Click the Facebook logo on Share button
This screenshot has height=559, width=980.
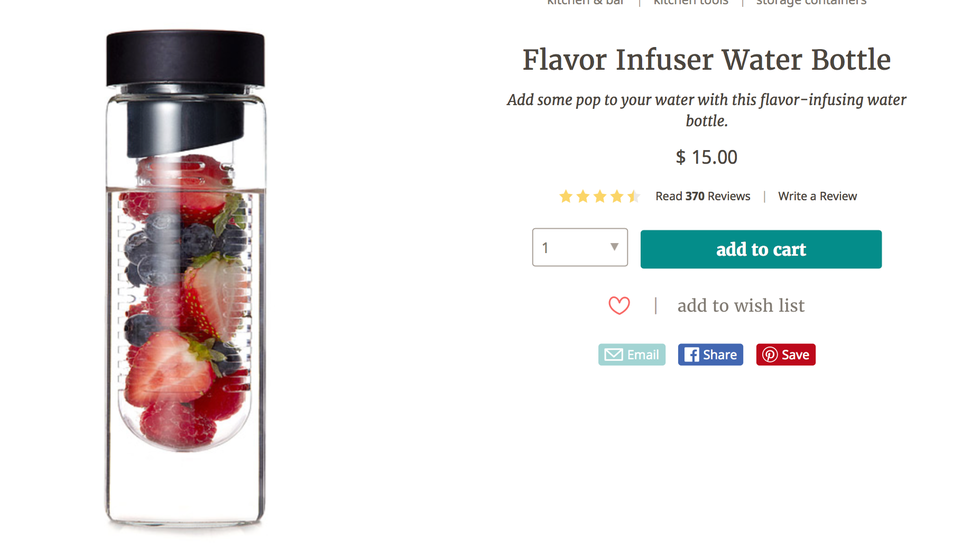pos(690,355)
